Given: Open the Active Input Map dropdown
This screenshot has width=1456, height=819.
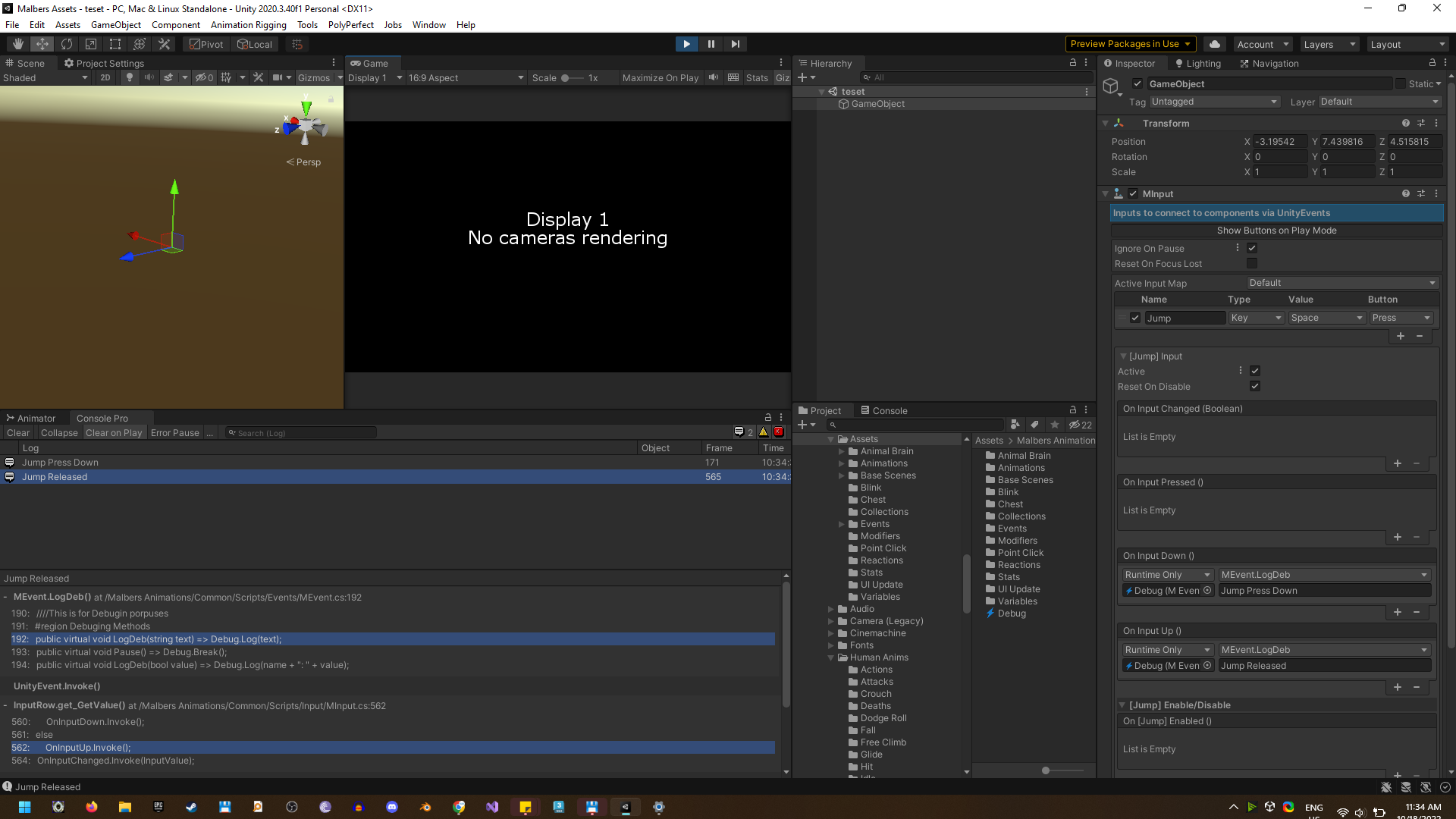Looking at the screenshot, I should tap(1341, 283).
